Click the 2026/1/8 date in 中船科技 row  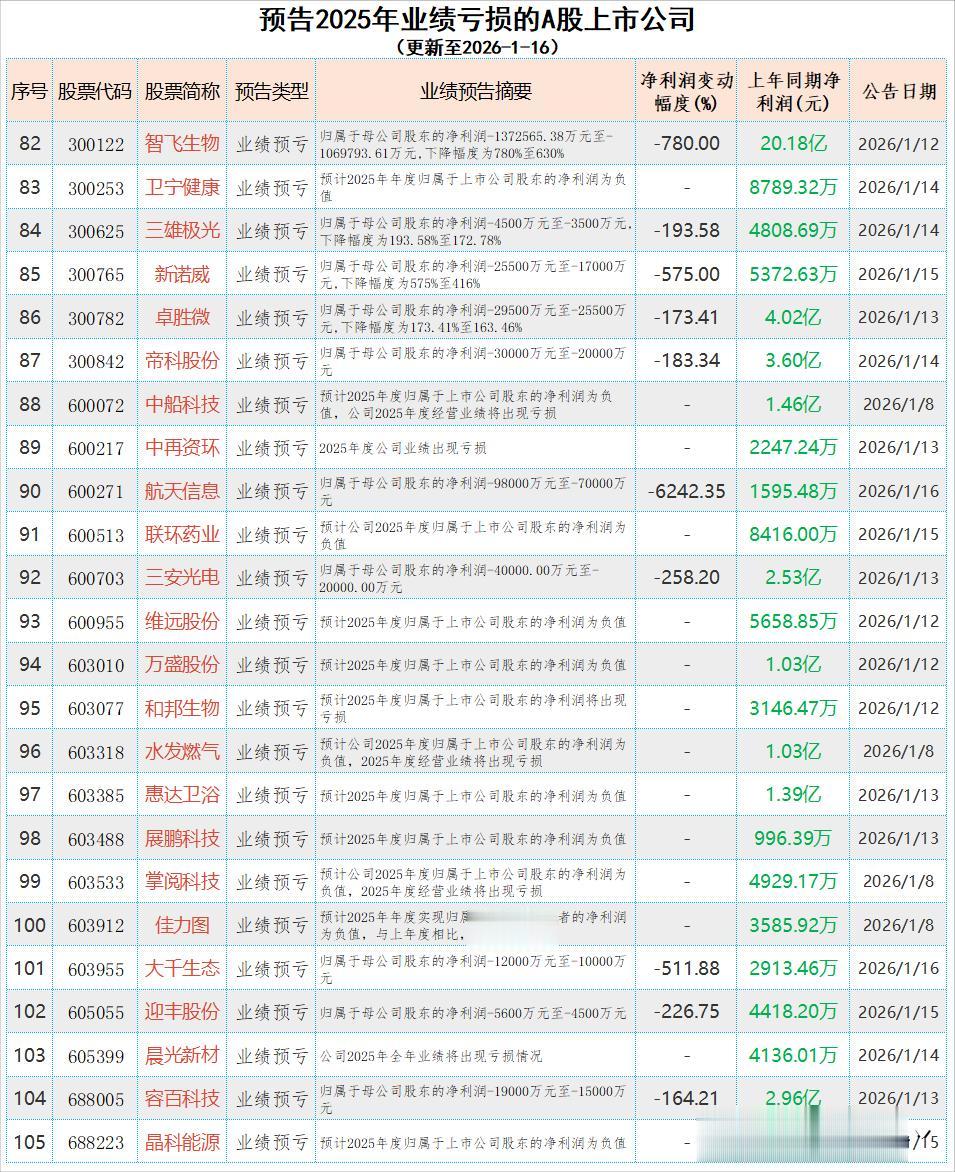pos(898,404)
